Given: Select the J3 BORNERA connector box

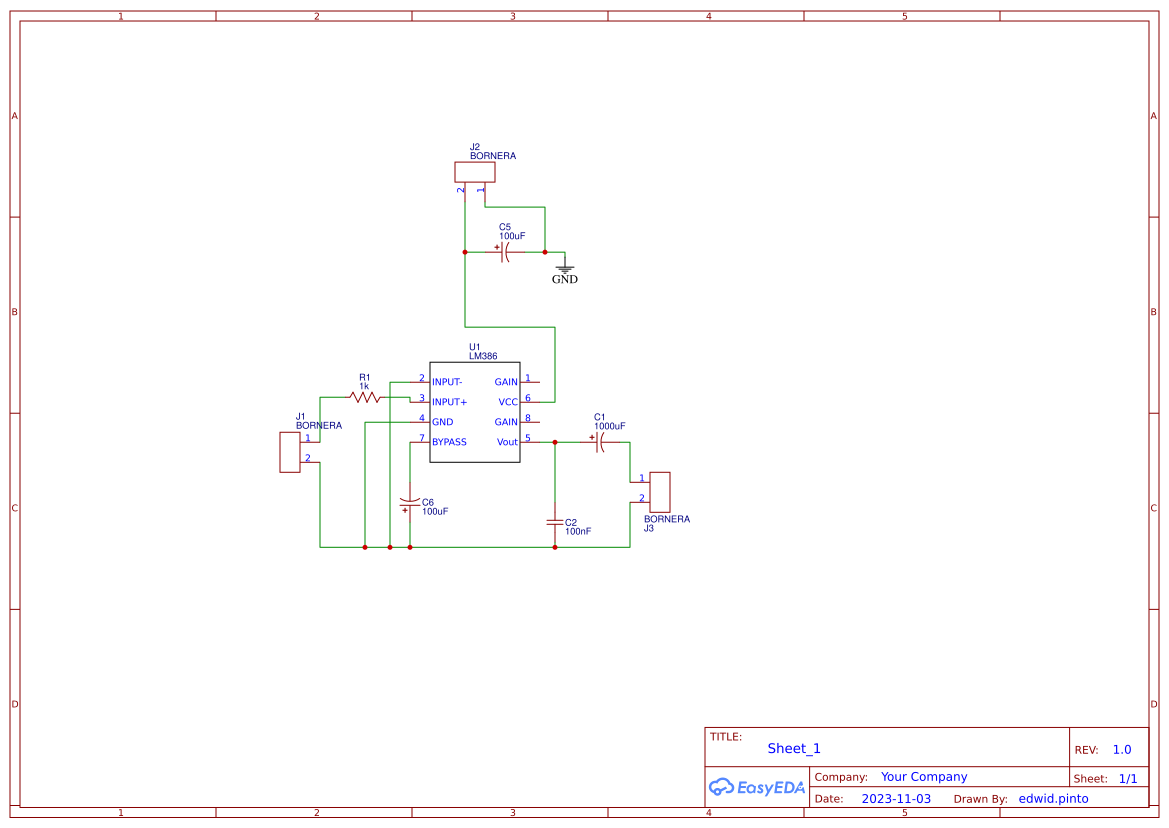Looking at the screenshot, I should click(660, 492).
